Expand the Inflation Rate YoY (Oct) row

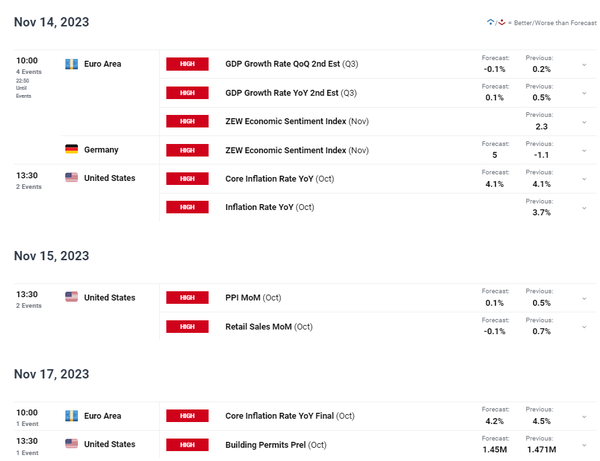coord(583,207)
